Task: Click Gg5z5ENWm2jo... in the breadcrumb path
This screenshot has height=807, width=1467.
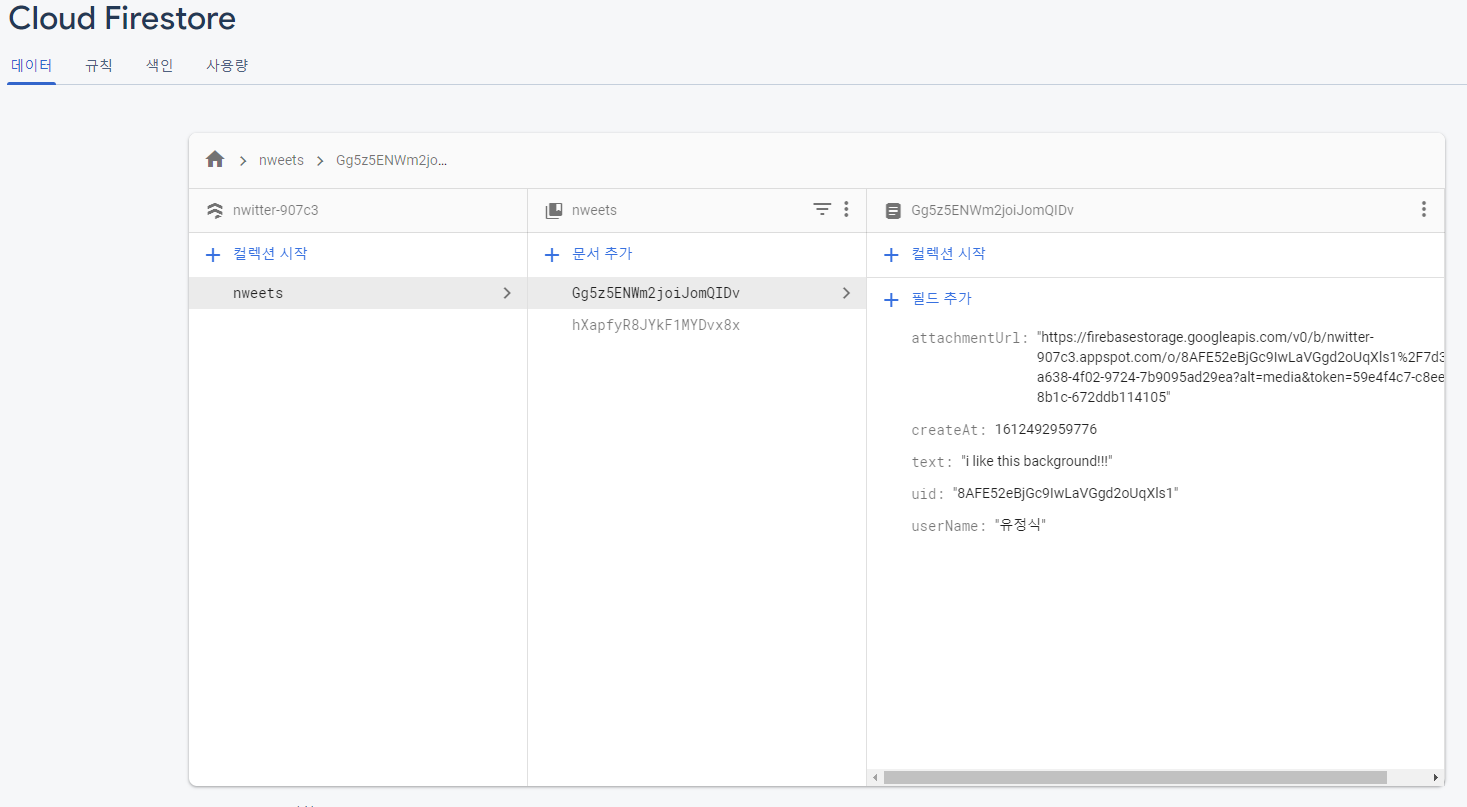Action: [391, 160]
